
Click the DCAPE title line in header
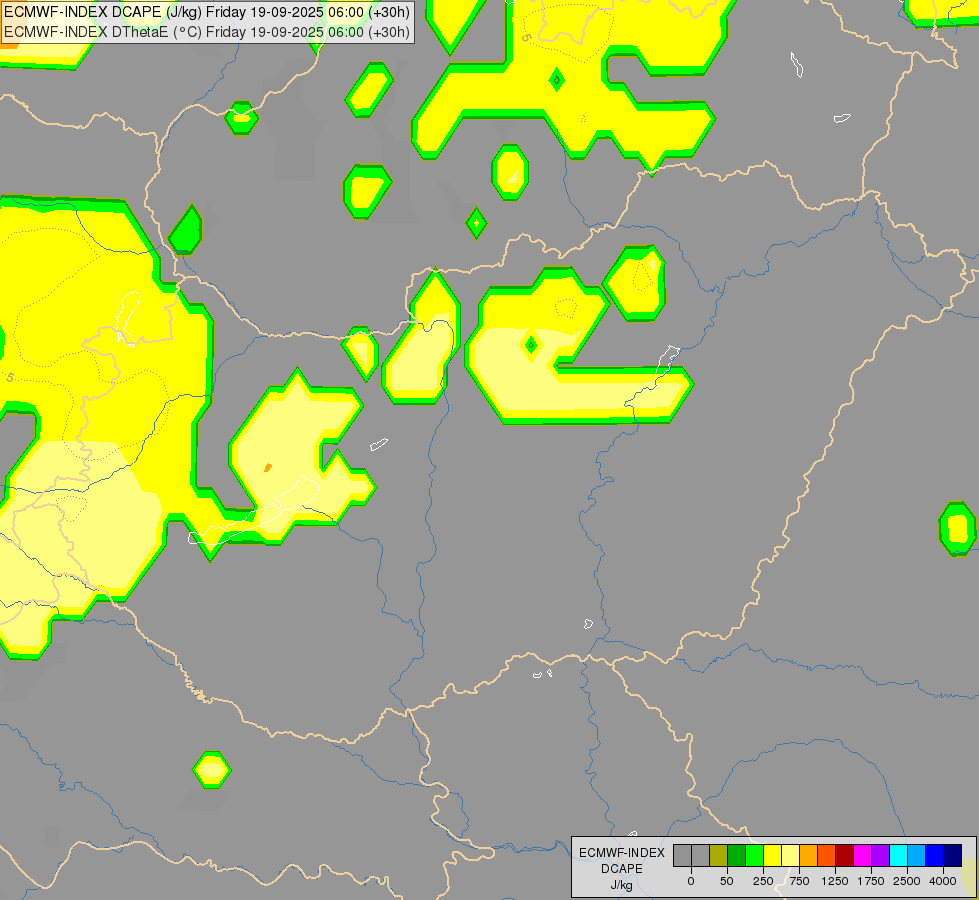point(207,12)
